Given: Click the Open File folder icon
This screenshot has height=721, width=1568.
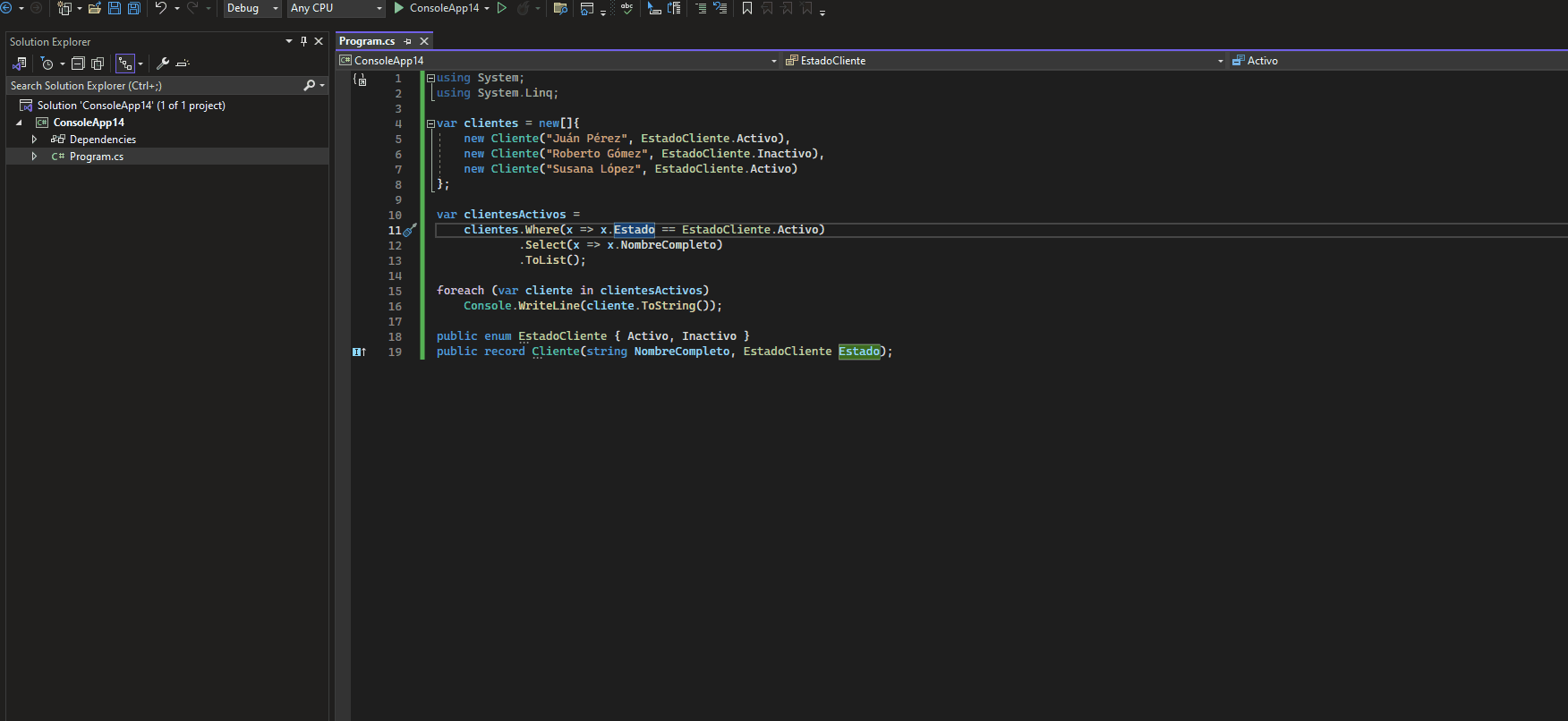Looking at the screenshot, I should tap(94, 8).
